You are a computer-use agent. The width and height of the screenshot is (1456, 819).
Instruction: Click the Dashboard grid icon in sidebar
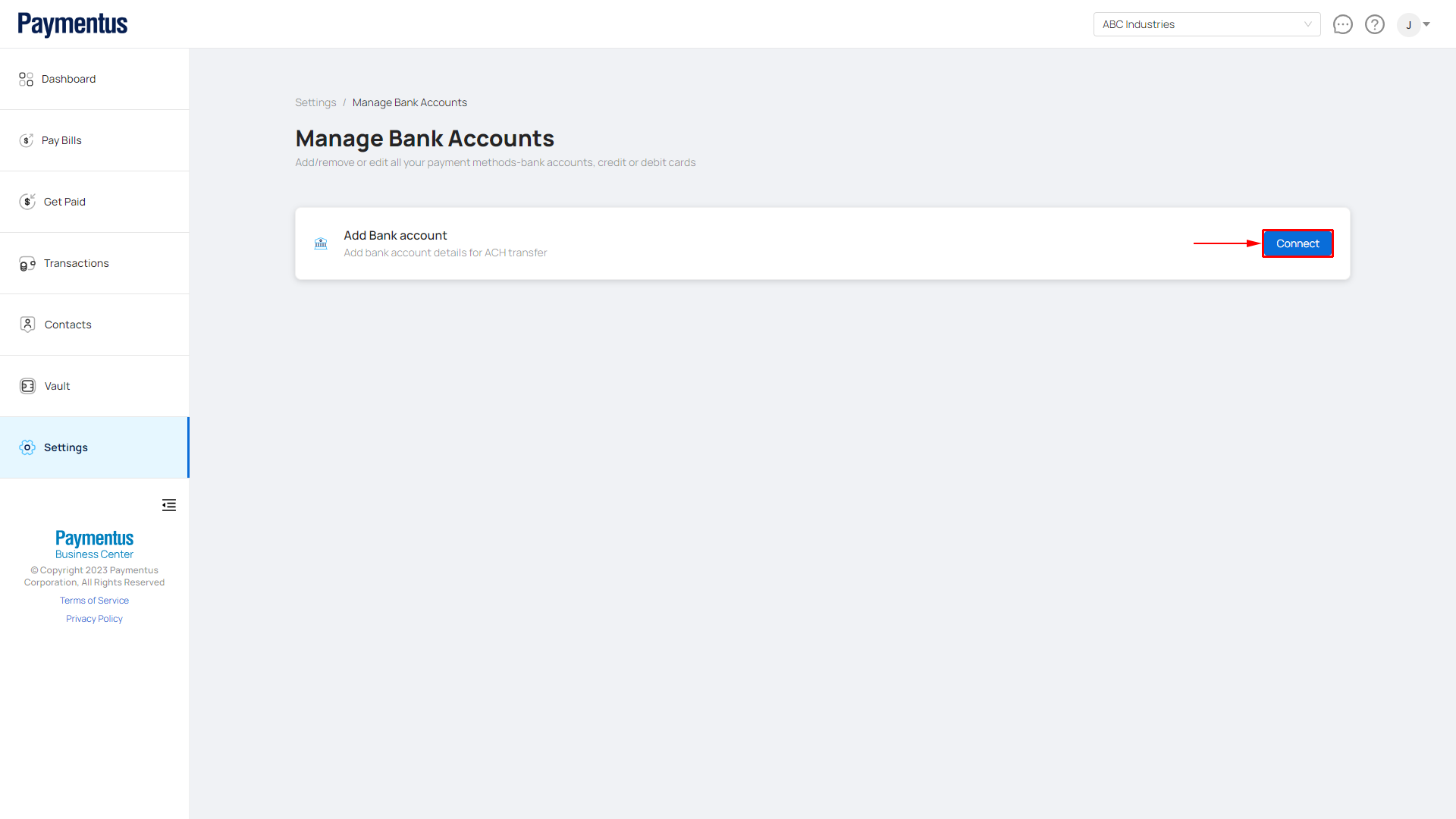pyautogui.click(x=26, y=79)
